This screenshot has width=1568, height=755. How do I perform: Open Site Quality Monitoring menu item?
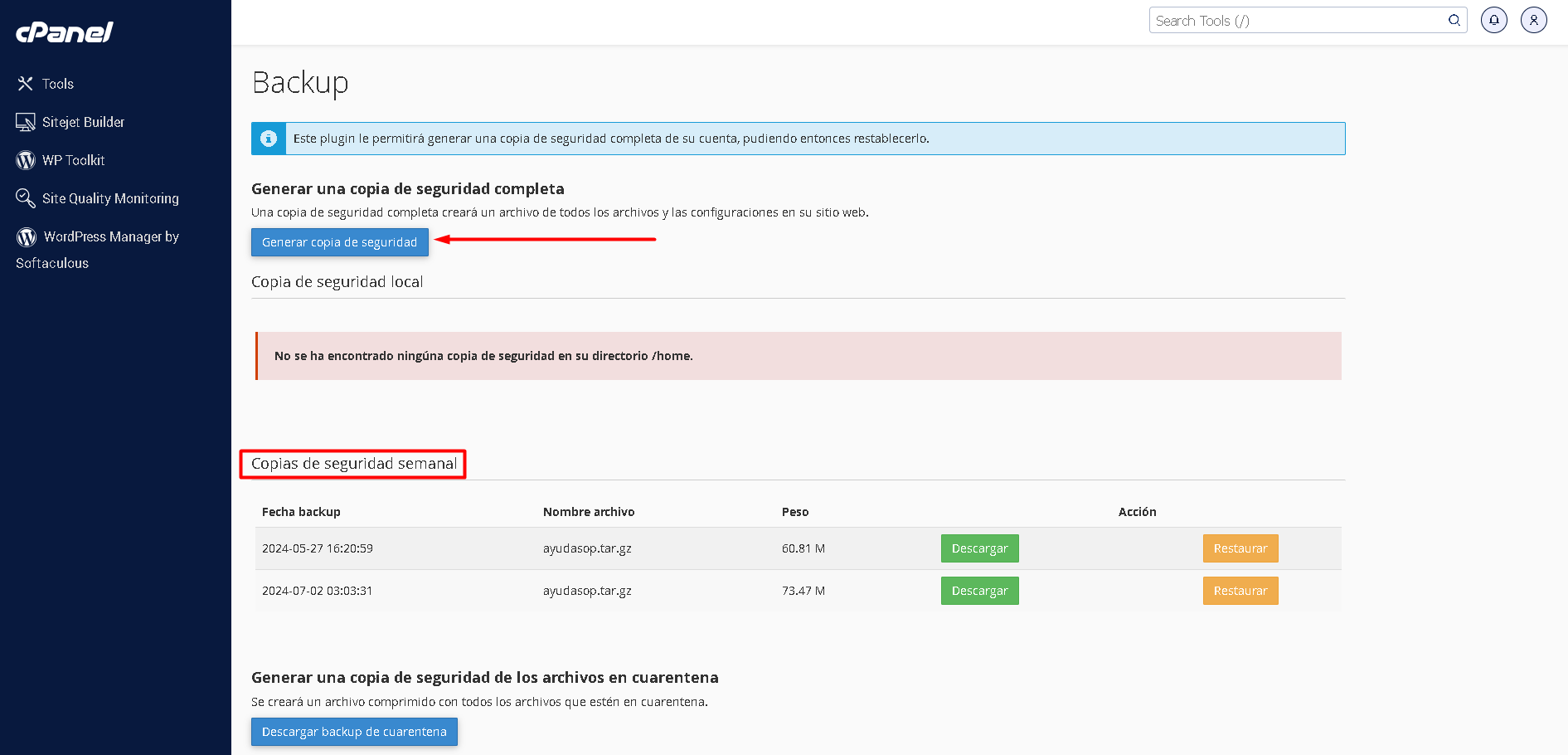point(110,198)
